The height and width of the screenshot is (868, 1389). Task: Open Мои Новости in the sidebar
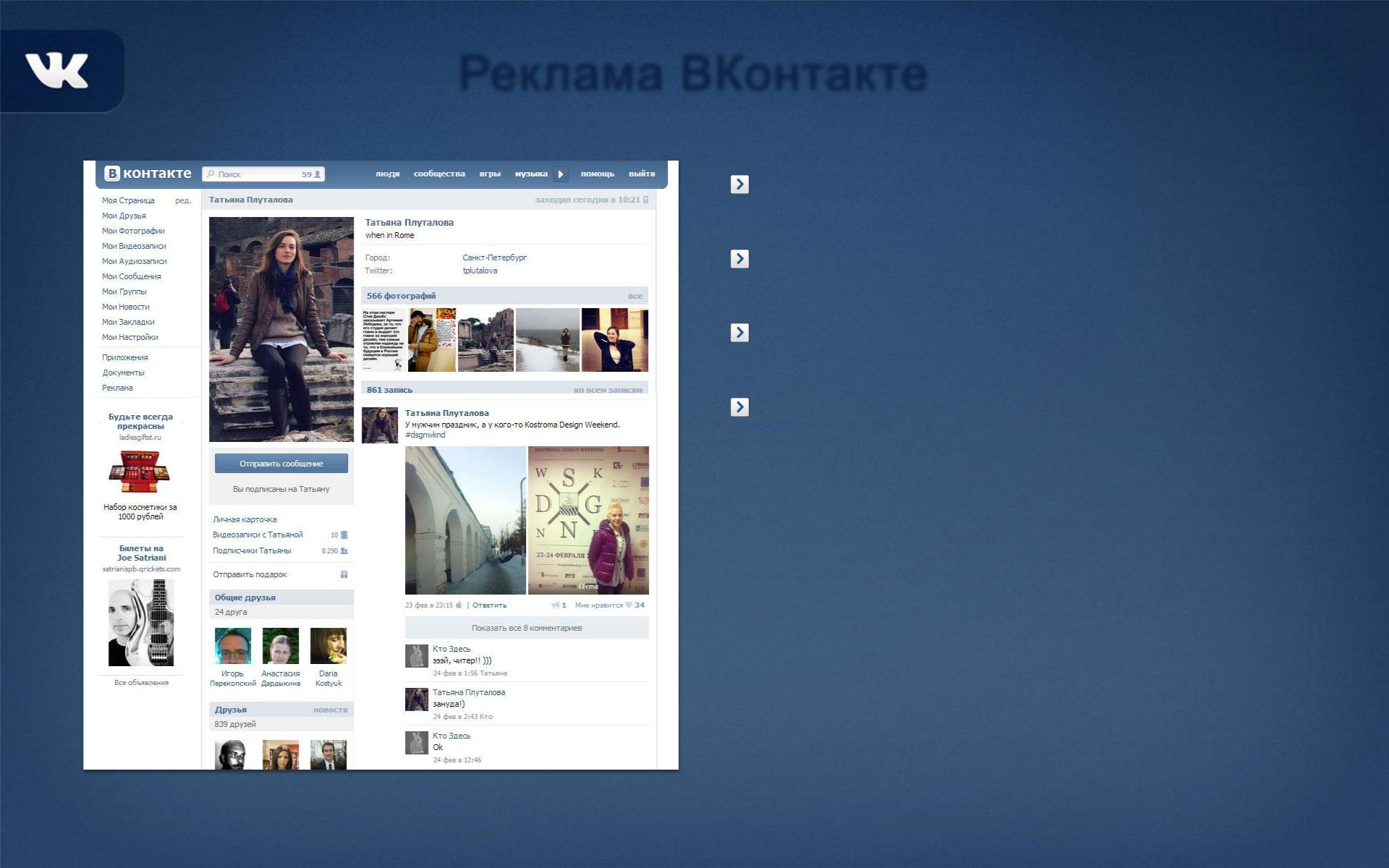point(126,307)
